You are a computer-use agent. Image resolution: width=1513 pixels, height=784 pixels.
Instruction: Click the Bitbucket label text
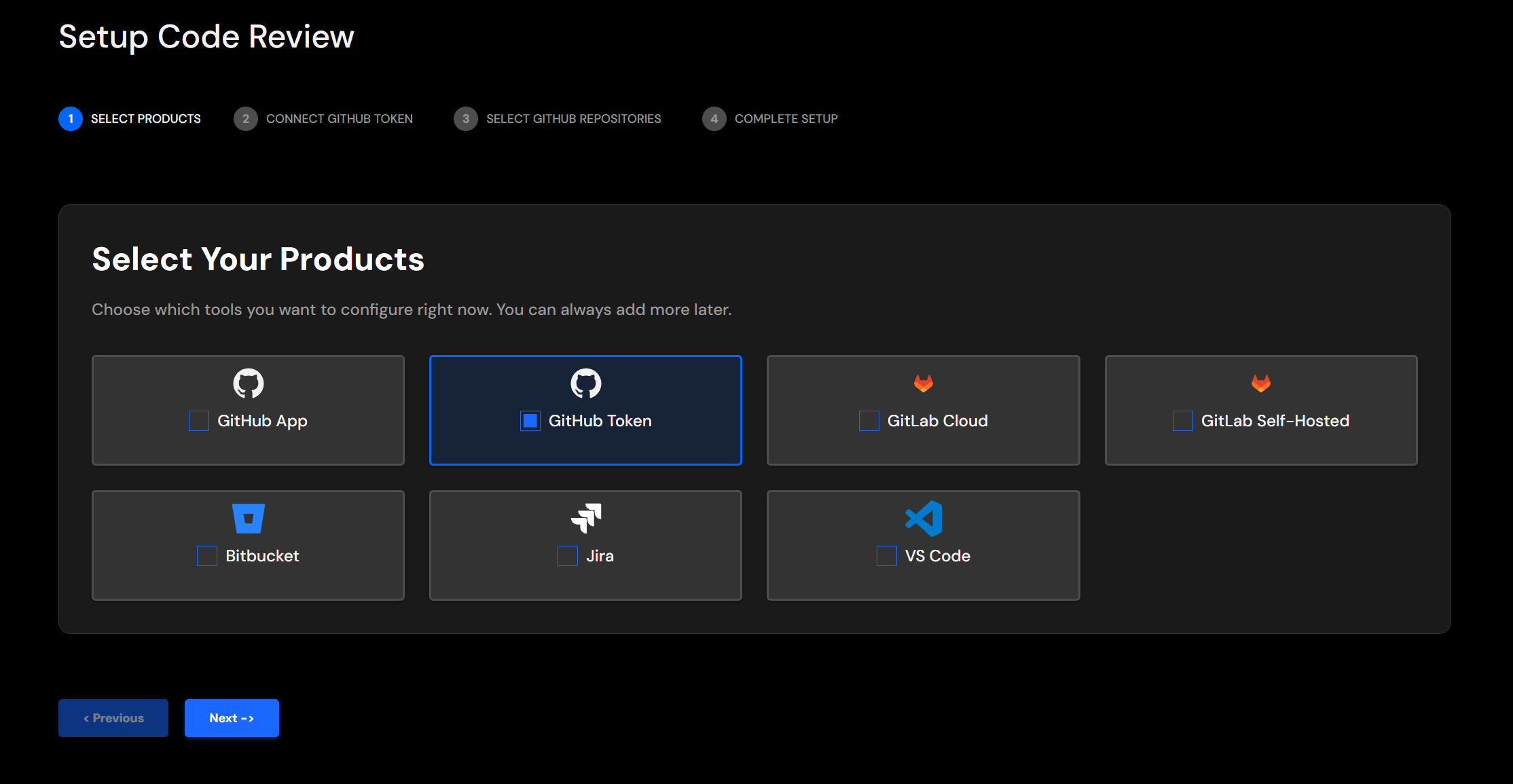pos(262,556)
